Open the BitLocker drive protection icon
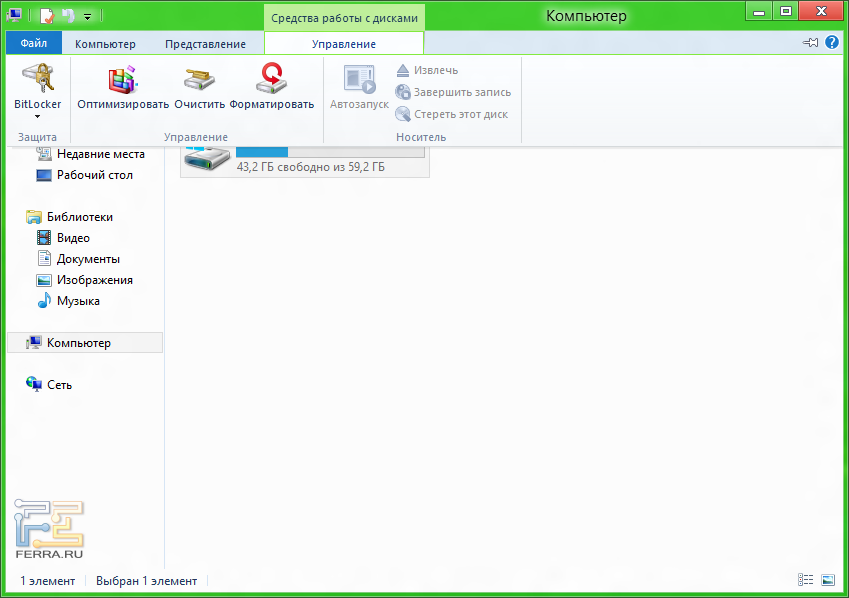 (38, 79)
